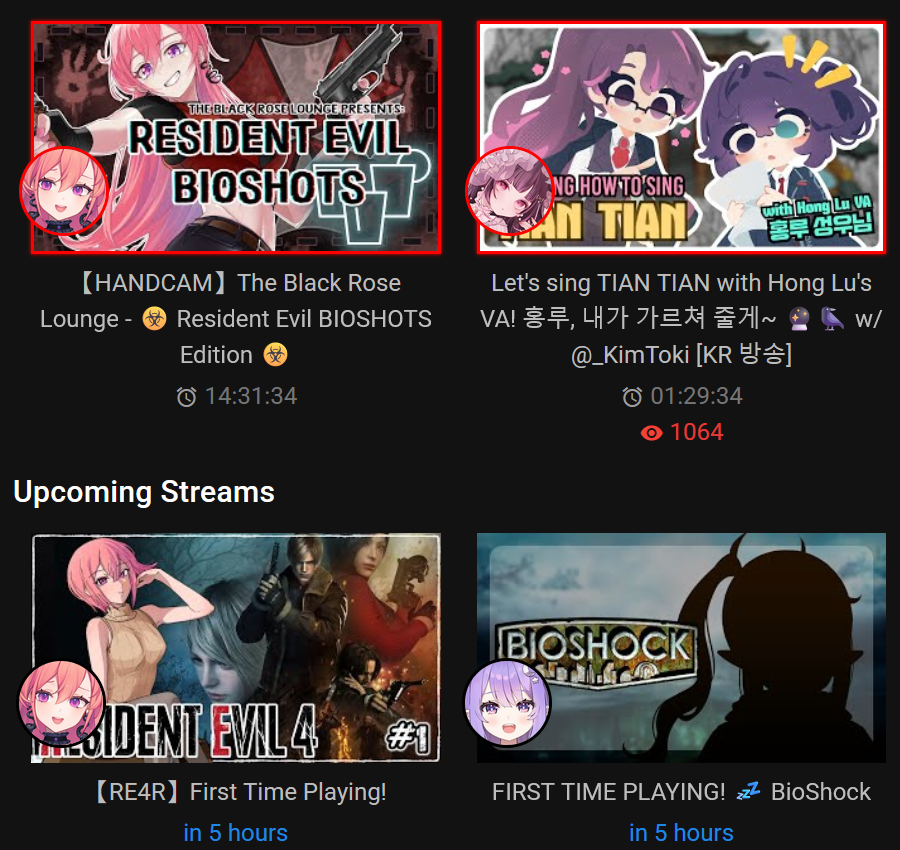Image resolution: width=900 pixels, height=850 pixels.
Task: Open the Resident Evil 4 upcoming stream thumbnail
Action: coord(236,648)
